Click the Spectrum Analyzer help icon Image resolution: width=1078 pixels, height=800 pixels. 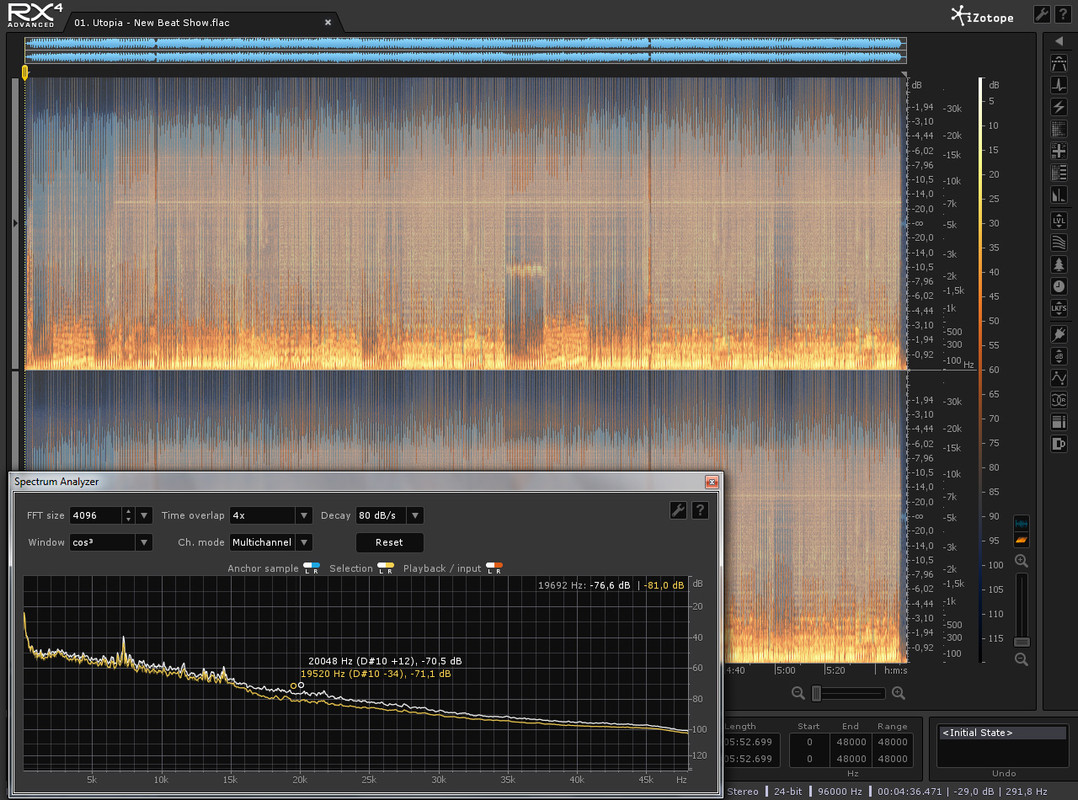[x=699, y=511]
